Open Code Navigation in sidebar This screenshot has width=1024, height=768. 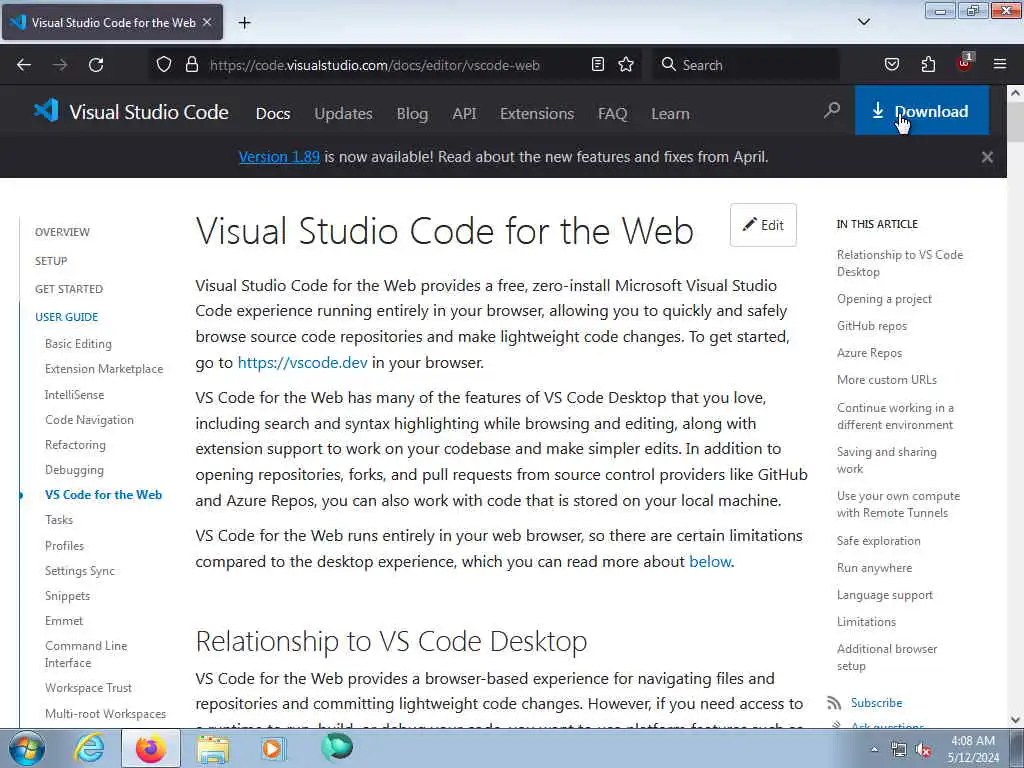(x=89, y=420)
